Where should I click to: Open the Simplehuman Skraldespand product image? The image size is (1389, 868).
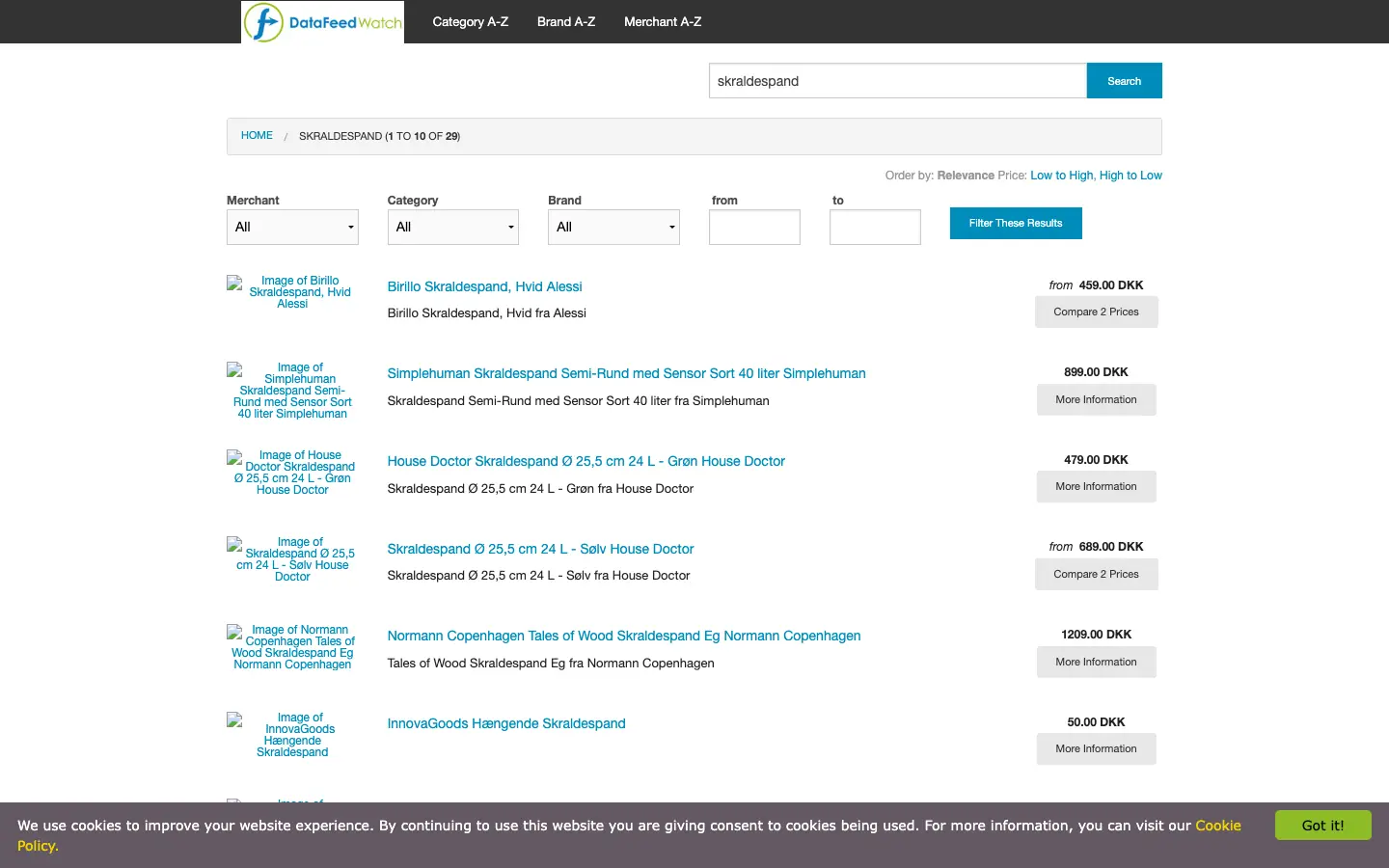pos(292,391)
